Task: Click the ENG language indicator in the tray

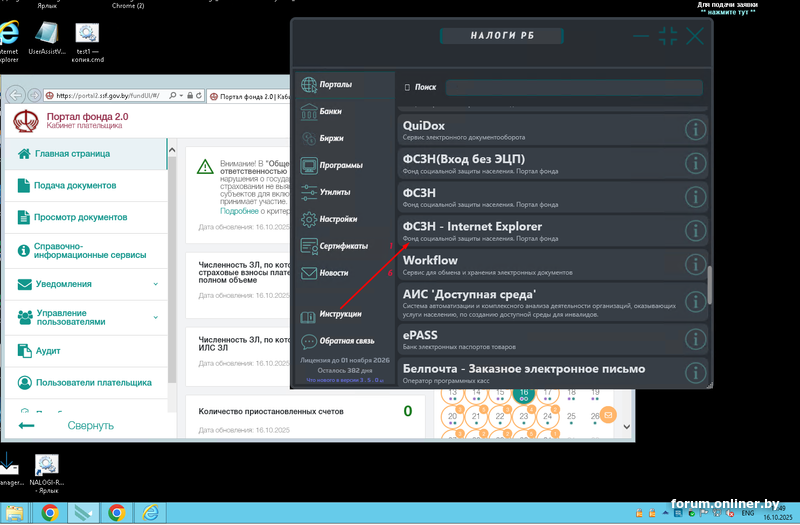Action: [748, 513]
